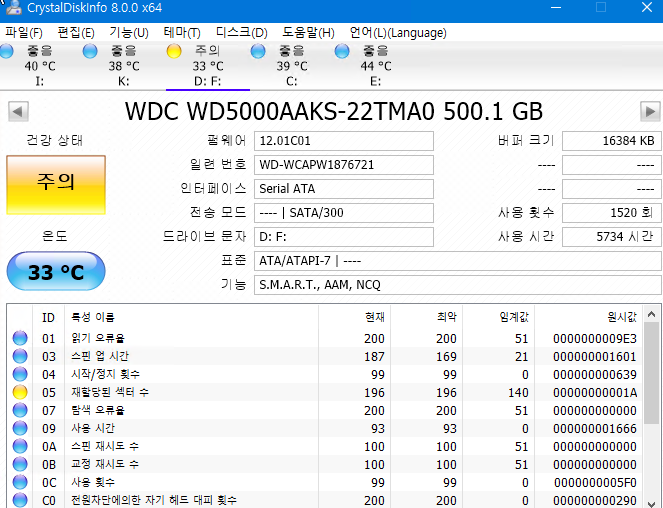Select the K: drive status icon

[x=90, y=51]
